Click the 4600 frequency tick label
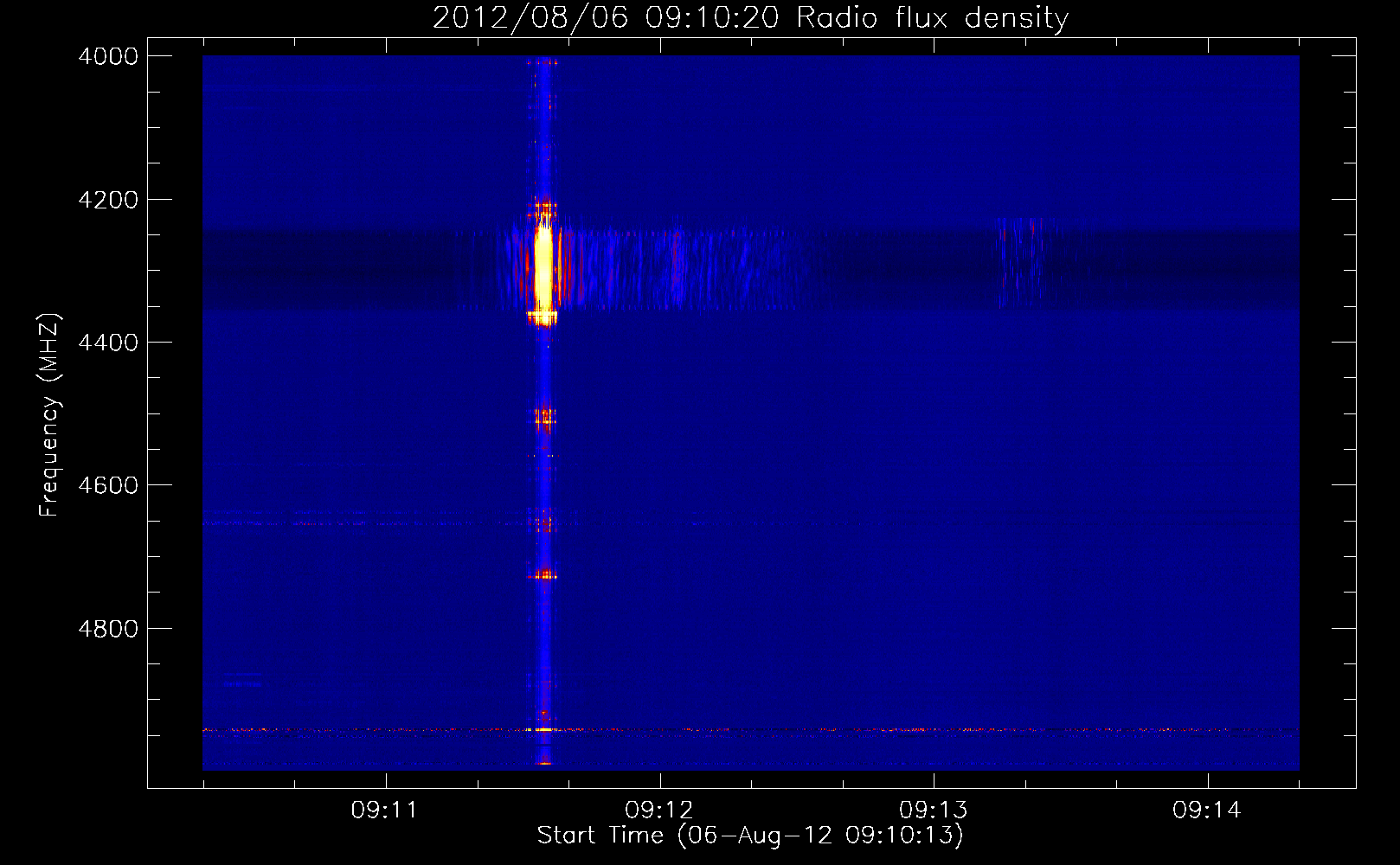 [108, 485]
